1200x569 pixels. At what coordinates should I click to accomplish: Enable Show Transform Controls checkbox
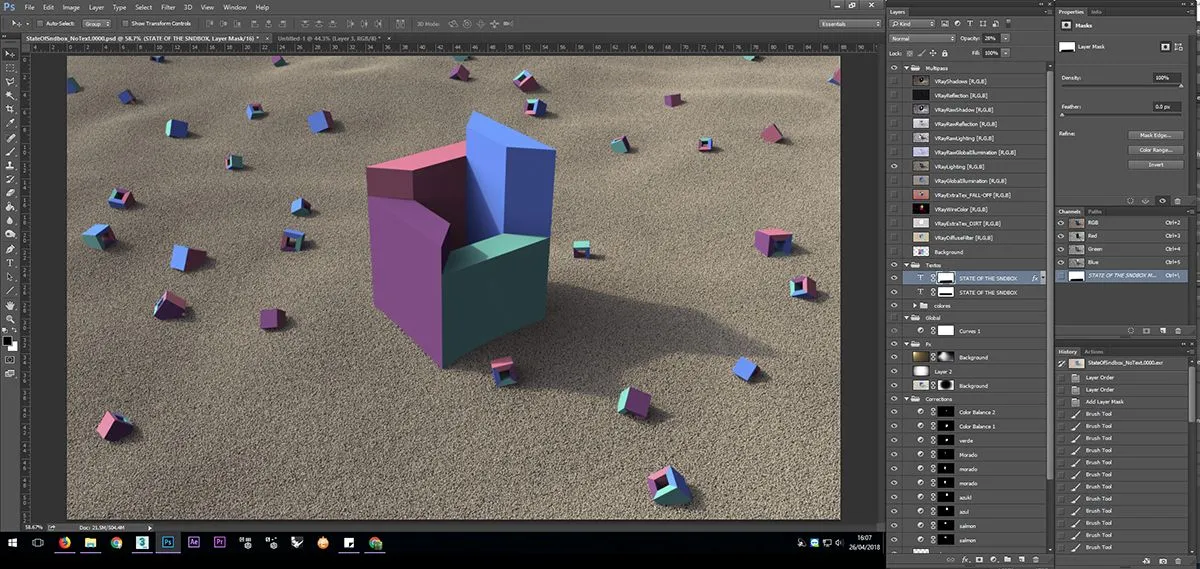tap(125, 23)
